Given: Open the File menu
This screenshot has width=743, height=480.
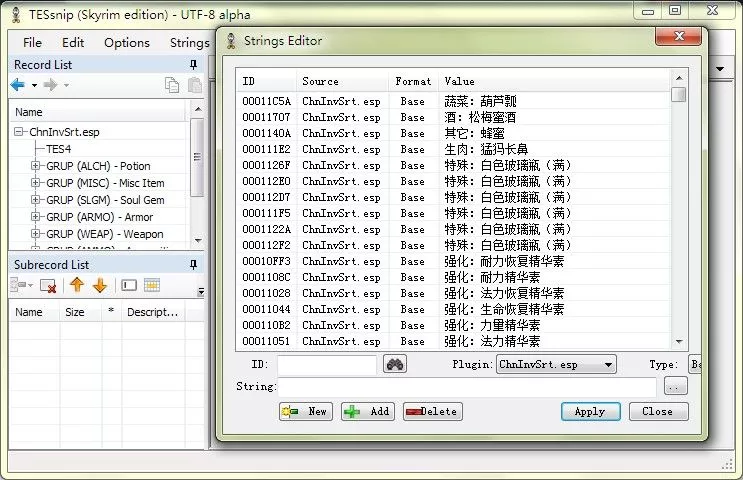Looking at the screenshot, I should pyautogui.click(x=32, y=43).
